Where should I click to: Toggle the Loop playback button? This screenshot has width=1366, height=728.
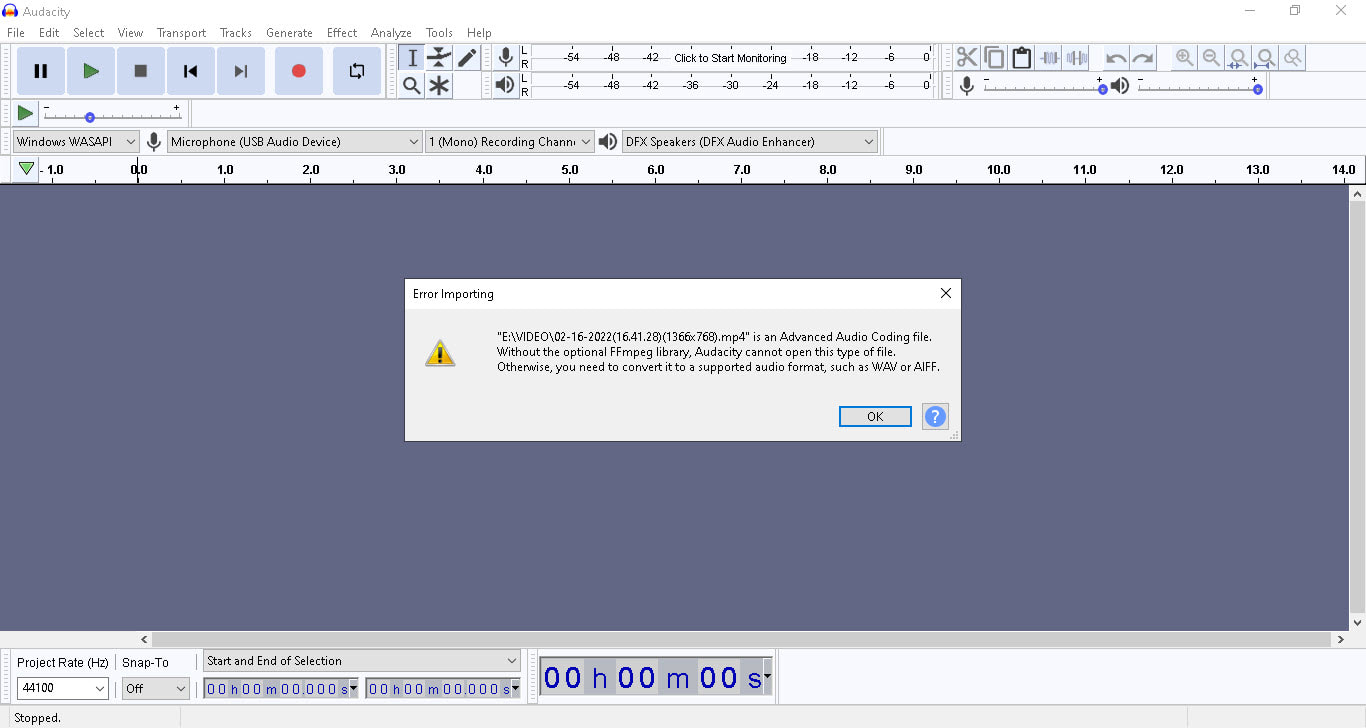(357, 71)
